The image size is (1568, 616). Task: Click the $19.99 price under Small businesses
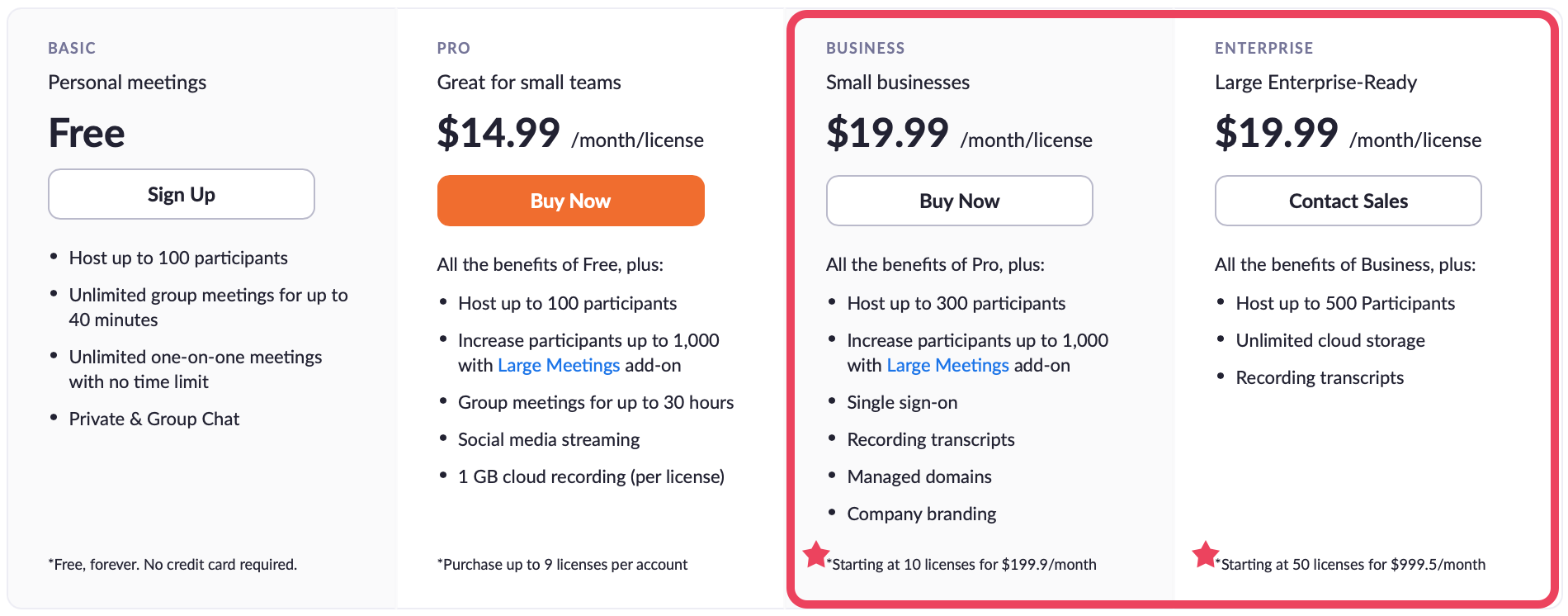click(x=887, y=133)
